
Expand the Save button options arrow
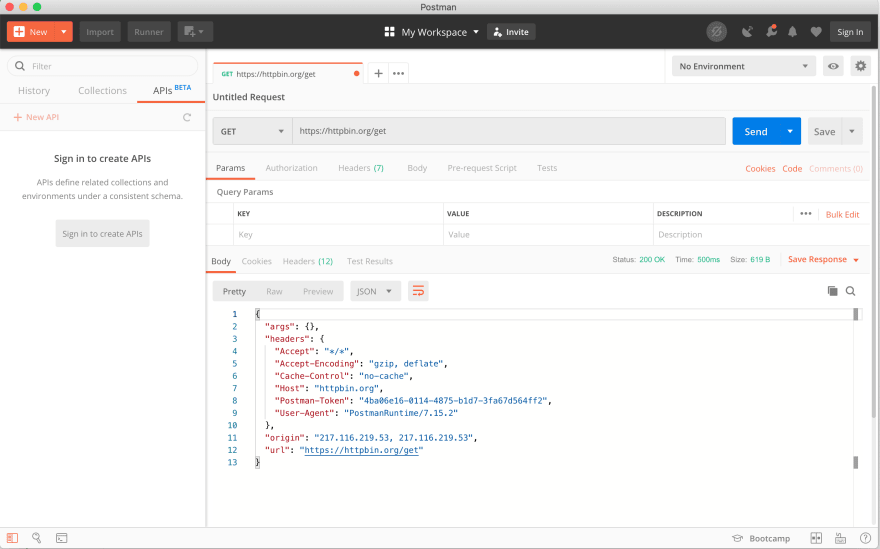[852, 131]
